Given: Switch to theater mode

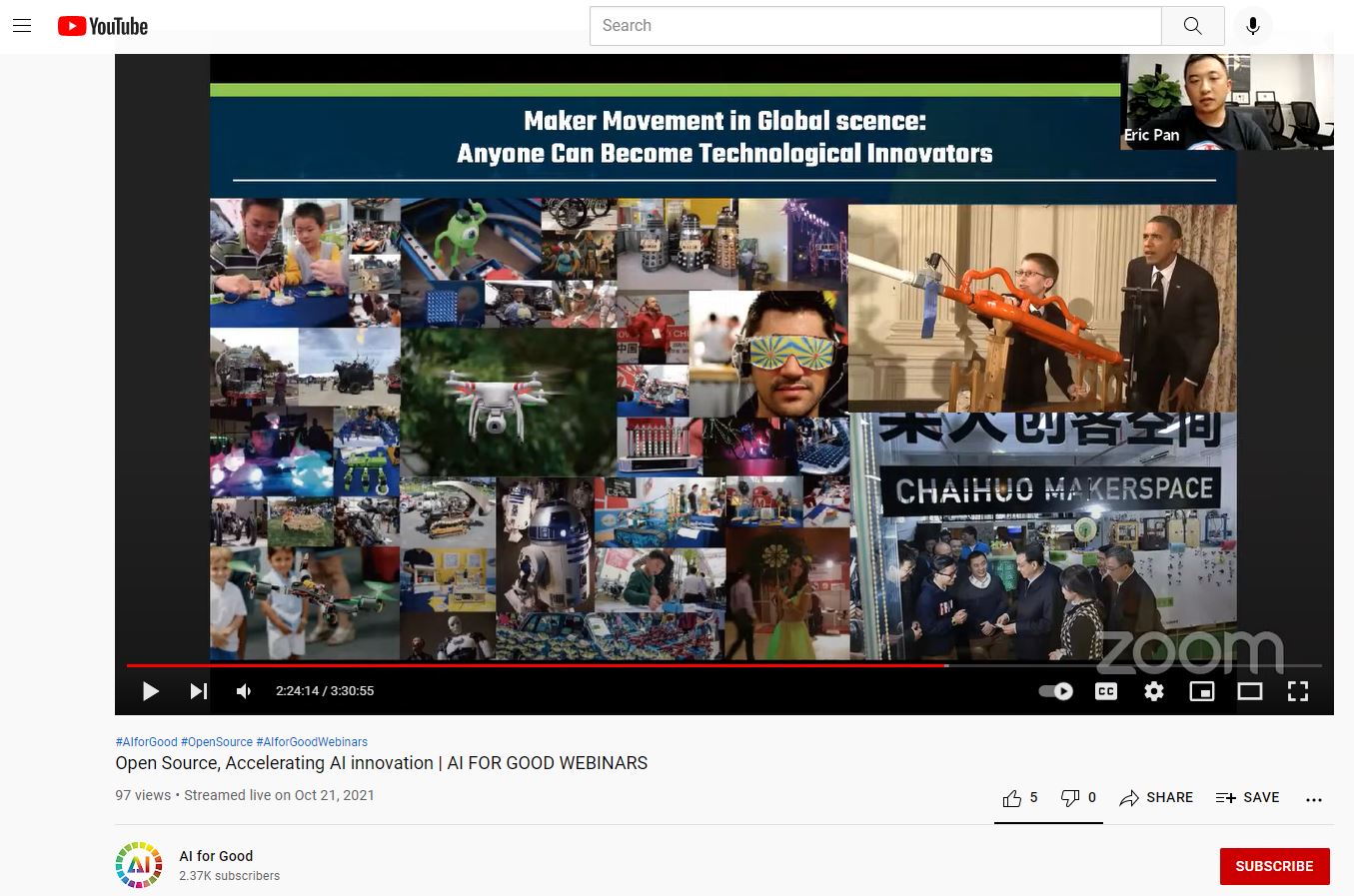Looking at the screenshot, I should 1250,691.
